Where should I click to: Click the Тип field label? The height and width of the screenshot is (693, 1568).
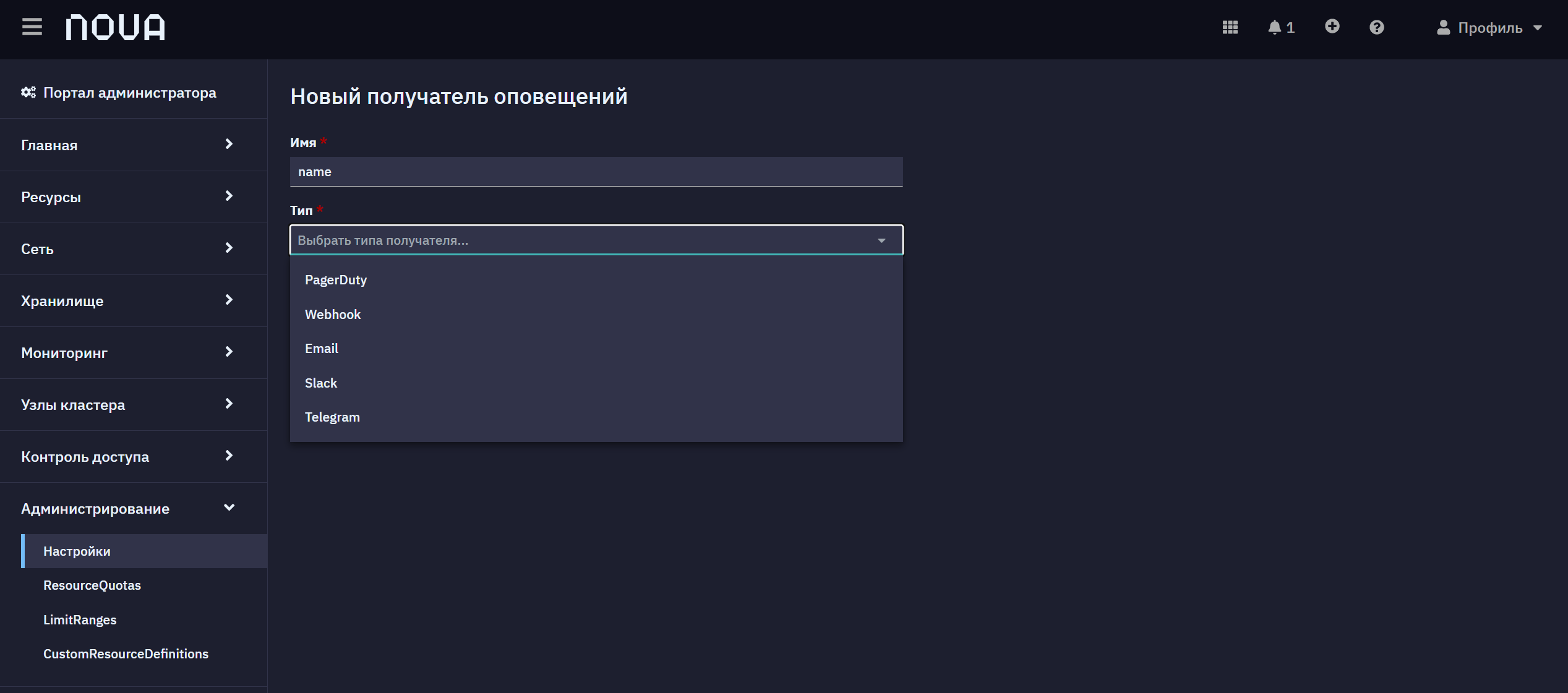[x=301, y=211]
